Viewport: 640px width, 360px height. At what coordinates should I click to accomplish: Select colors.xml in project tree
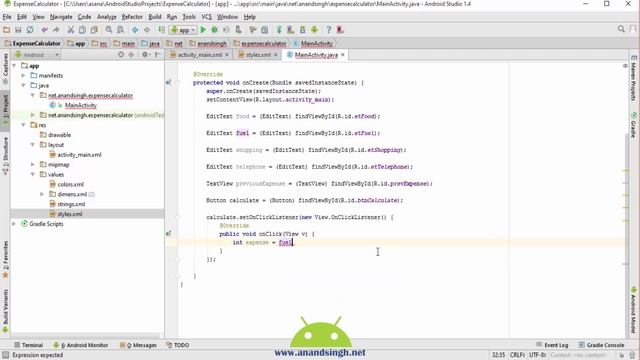pos(71,184)
